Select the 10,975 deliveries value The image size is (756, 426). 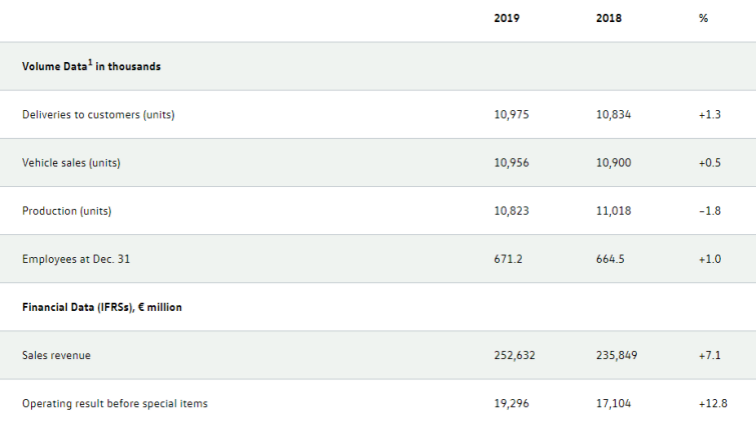point(511,114)
